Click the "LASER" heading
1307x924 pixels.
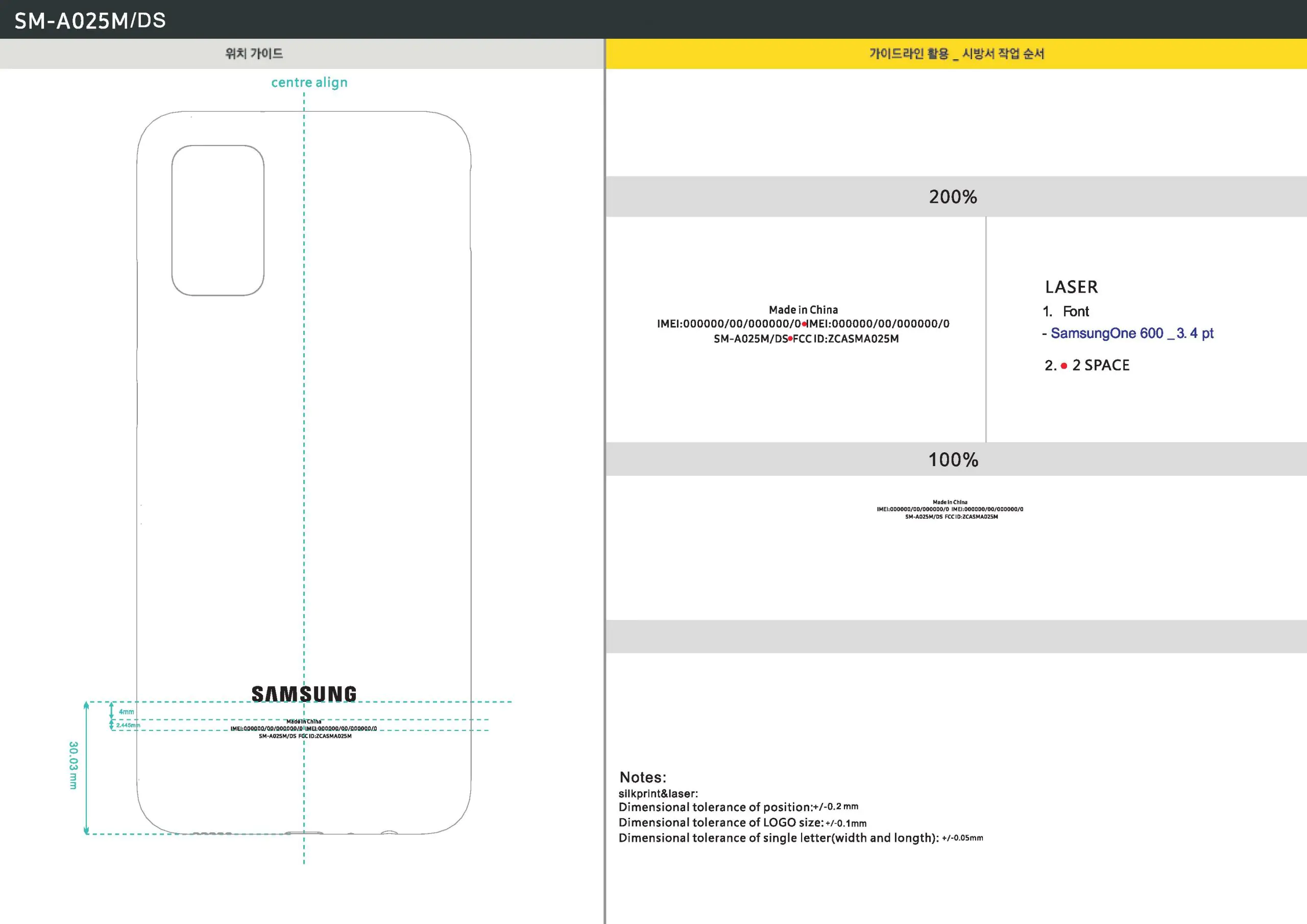tap(1071, 287)
